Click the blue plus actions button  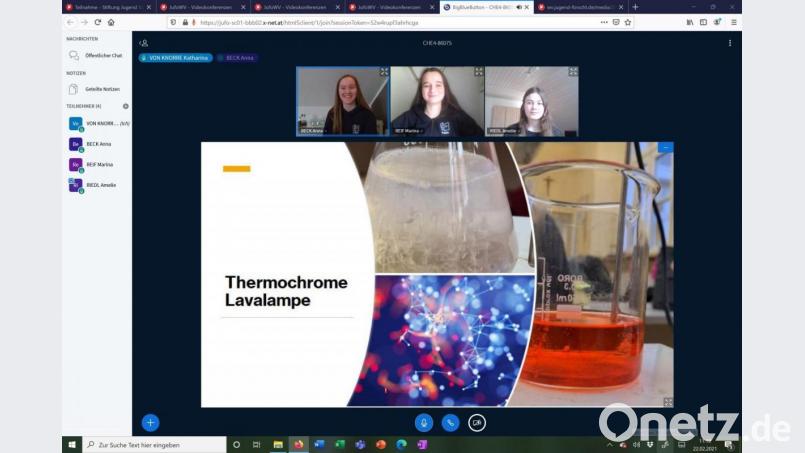(x=150, y=423)
